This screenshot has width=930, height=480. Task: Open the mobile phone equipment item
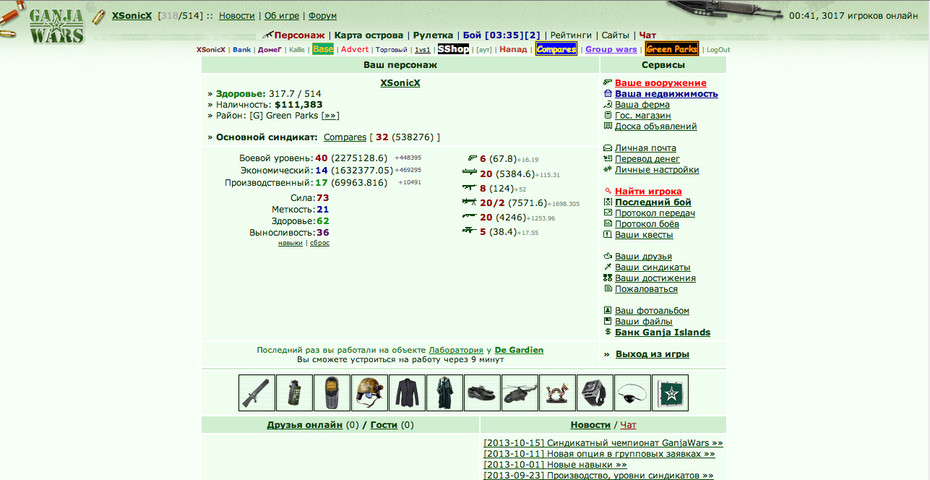332,393
